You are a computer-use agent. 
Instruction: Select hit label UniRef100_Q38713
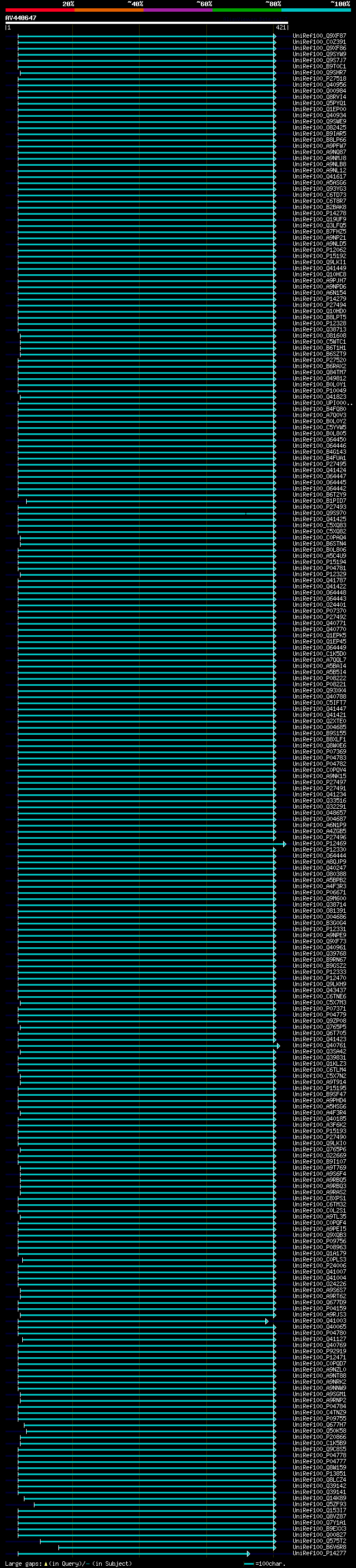tap(319, 329)
